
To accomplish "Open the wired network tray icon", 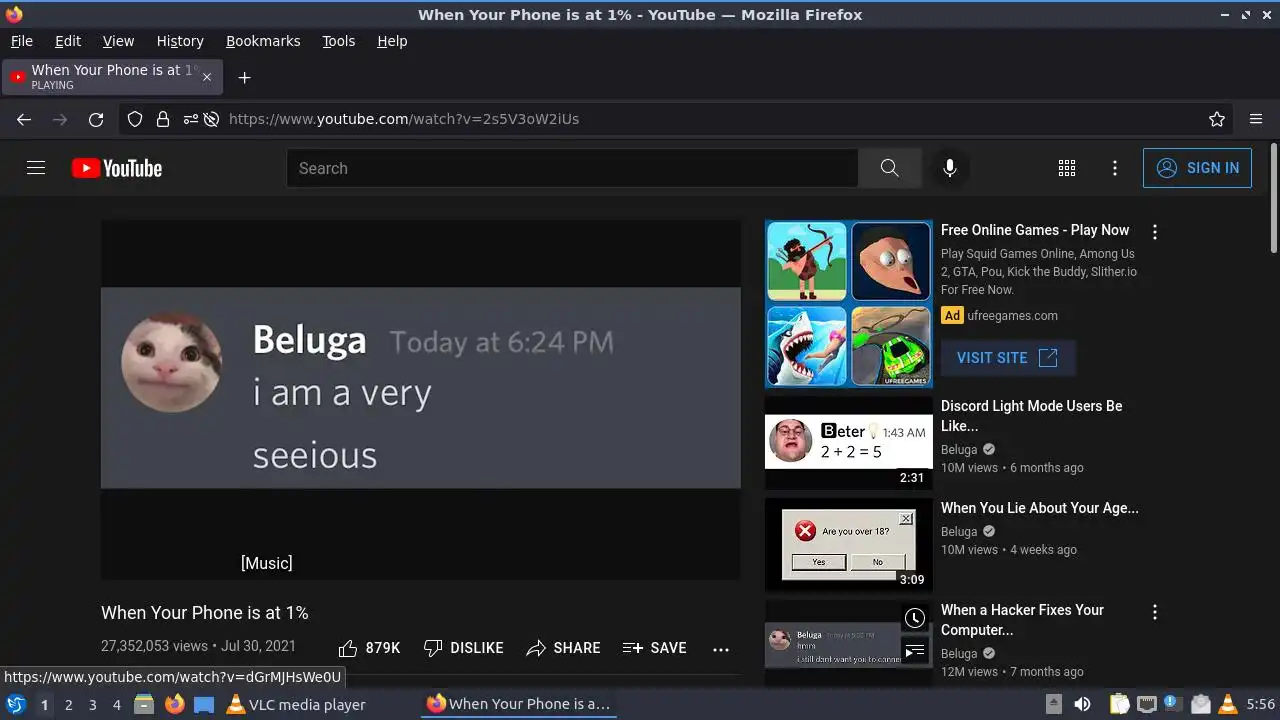I will click(x=1147, y=704).
